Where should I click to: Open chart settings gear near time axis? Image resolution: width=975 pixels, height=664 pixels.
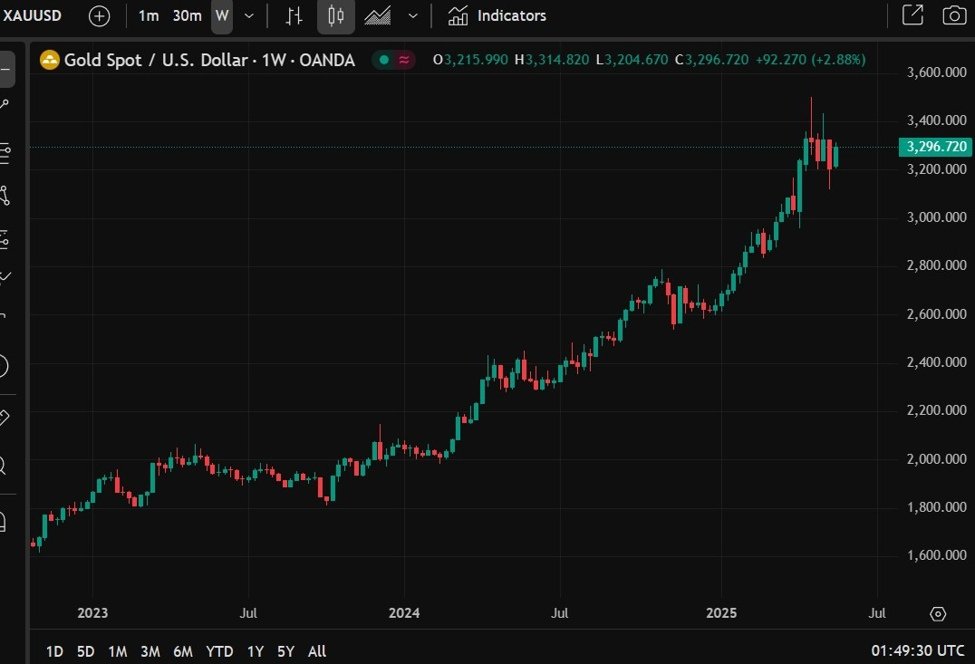(938, 613)
